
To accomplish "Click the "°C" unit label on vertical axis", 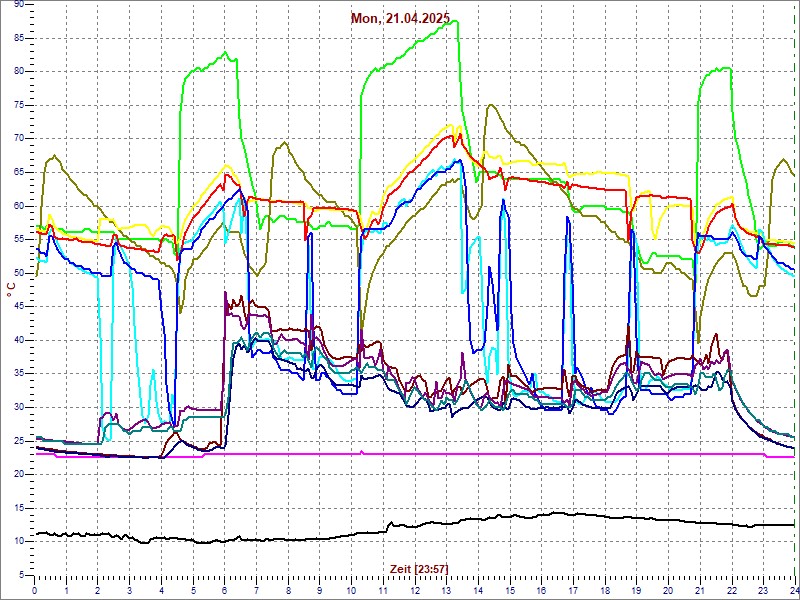I will [11, 290].
